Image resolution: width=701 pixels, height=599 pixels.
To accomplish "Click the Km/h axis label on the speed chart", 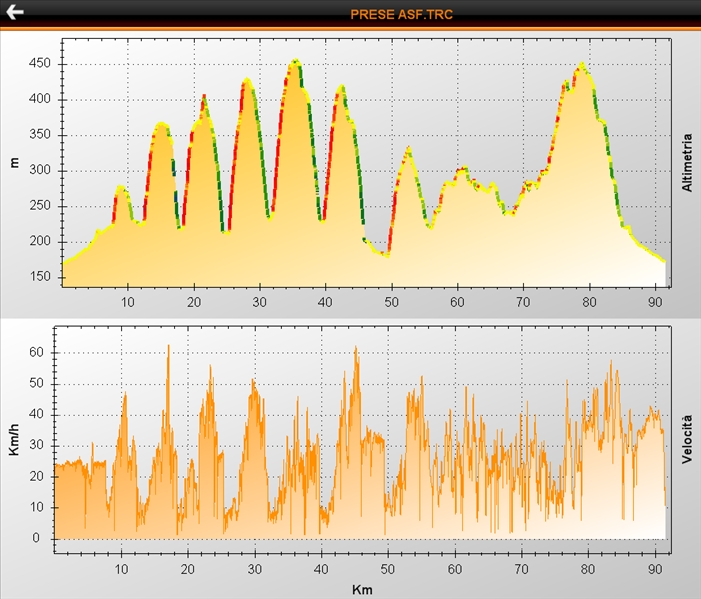I will tap(14, 439).
